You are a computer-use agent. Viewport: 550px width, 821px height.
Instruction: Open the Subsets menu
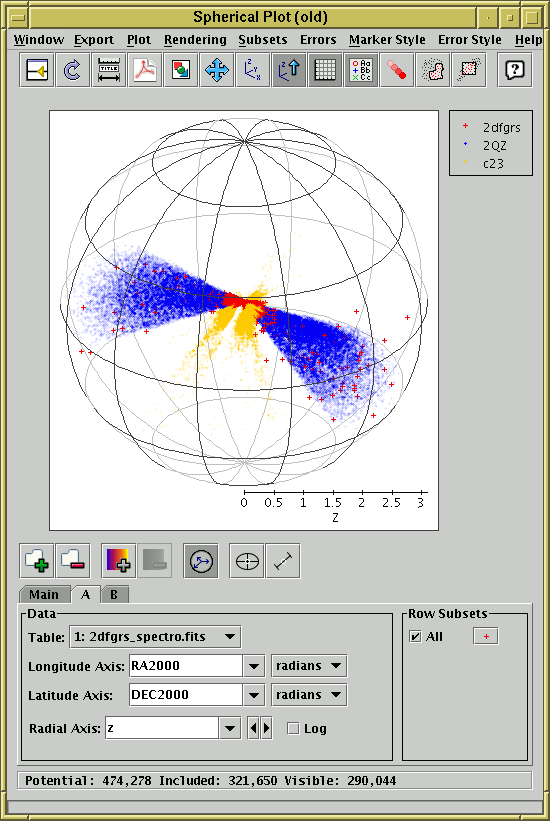click(263, 40)
